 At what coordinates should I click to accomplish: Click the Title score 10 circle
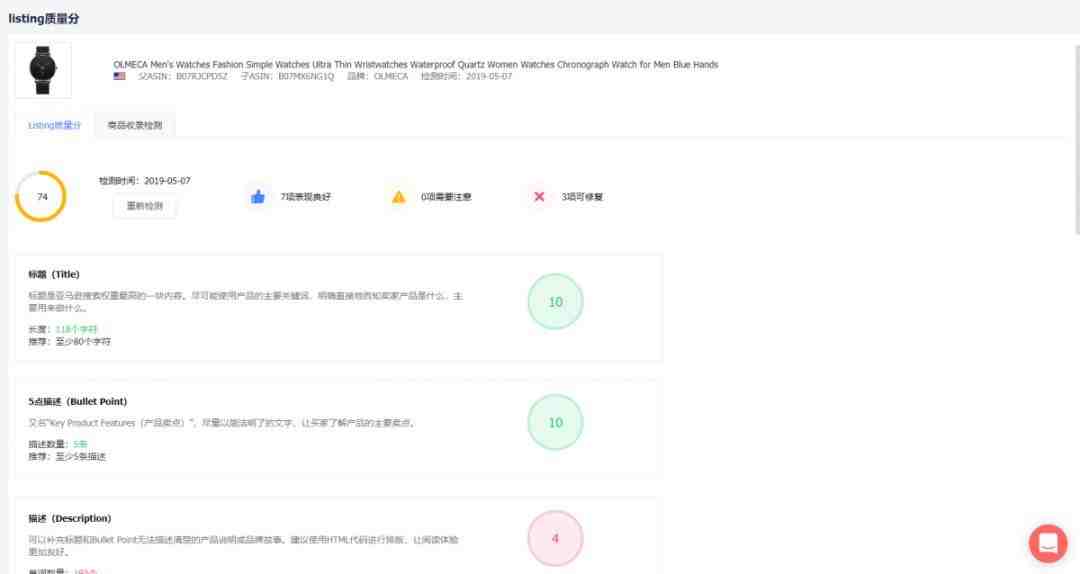(555, 302)
